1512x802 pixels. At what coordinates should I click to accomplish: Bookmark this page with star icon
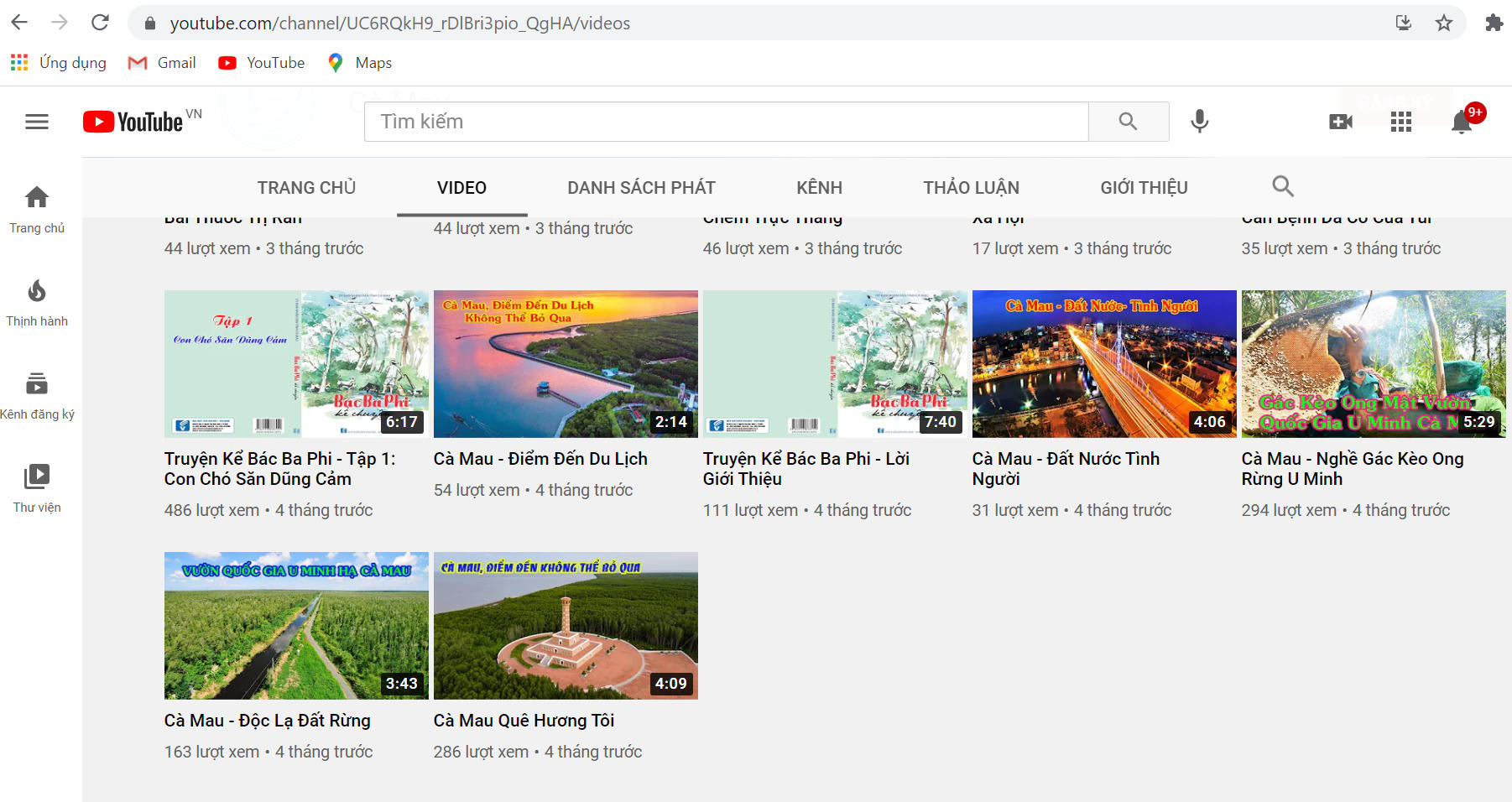tap(1443, 23)
